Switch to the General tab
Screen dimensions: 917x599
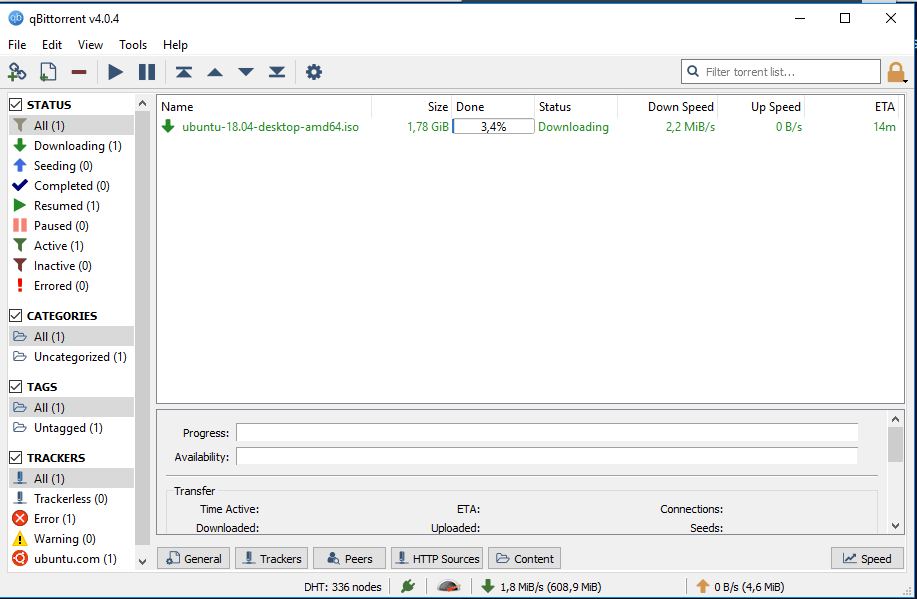[x=194, y=559]
